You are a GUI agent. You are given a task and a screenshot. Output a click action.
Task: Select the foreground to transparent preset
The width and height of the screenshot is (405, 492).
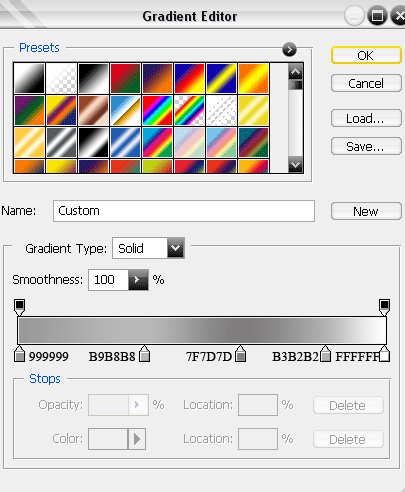click(x=61, y=78)
